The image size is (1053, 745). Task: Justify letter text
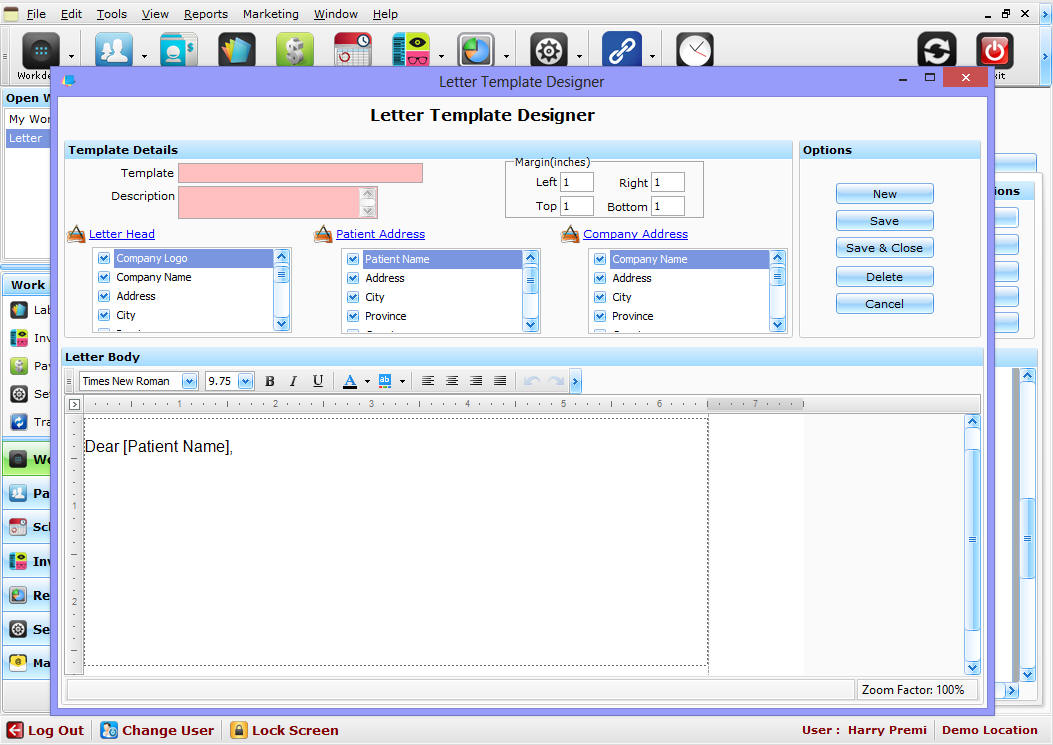[500, 381]
